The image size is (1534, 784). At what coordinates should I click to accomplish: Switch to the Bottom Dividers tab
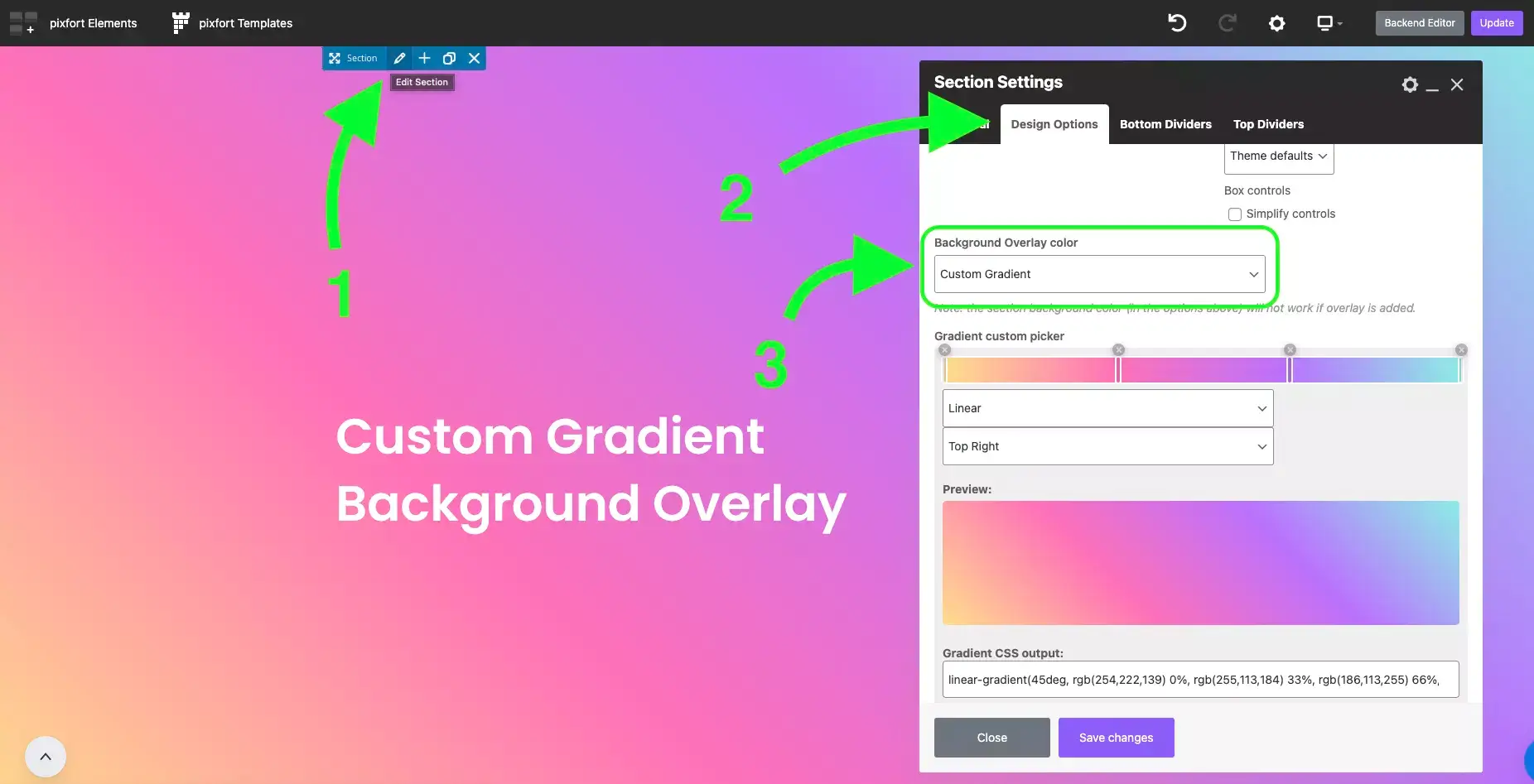[1165, 124]
